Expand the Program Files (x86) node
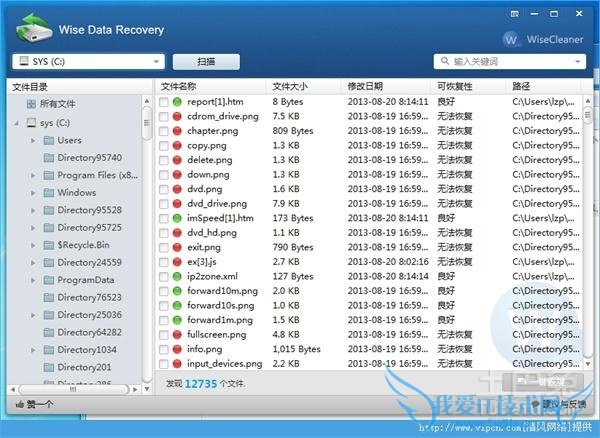This screenshot has height=438, width=600. (33, 176)
